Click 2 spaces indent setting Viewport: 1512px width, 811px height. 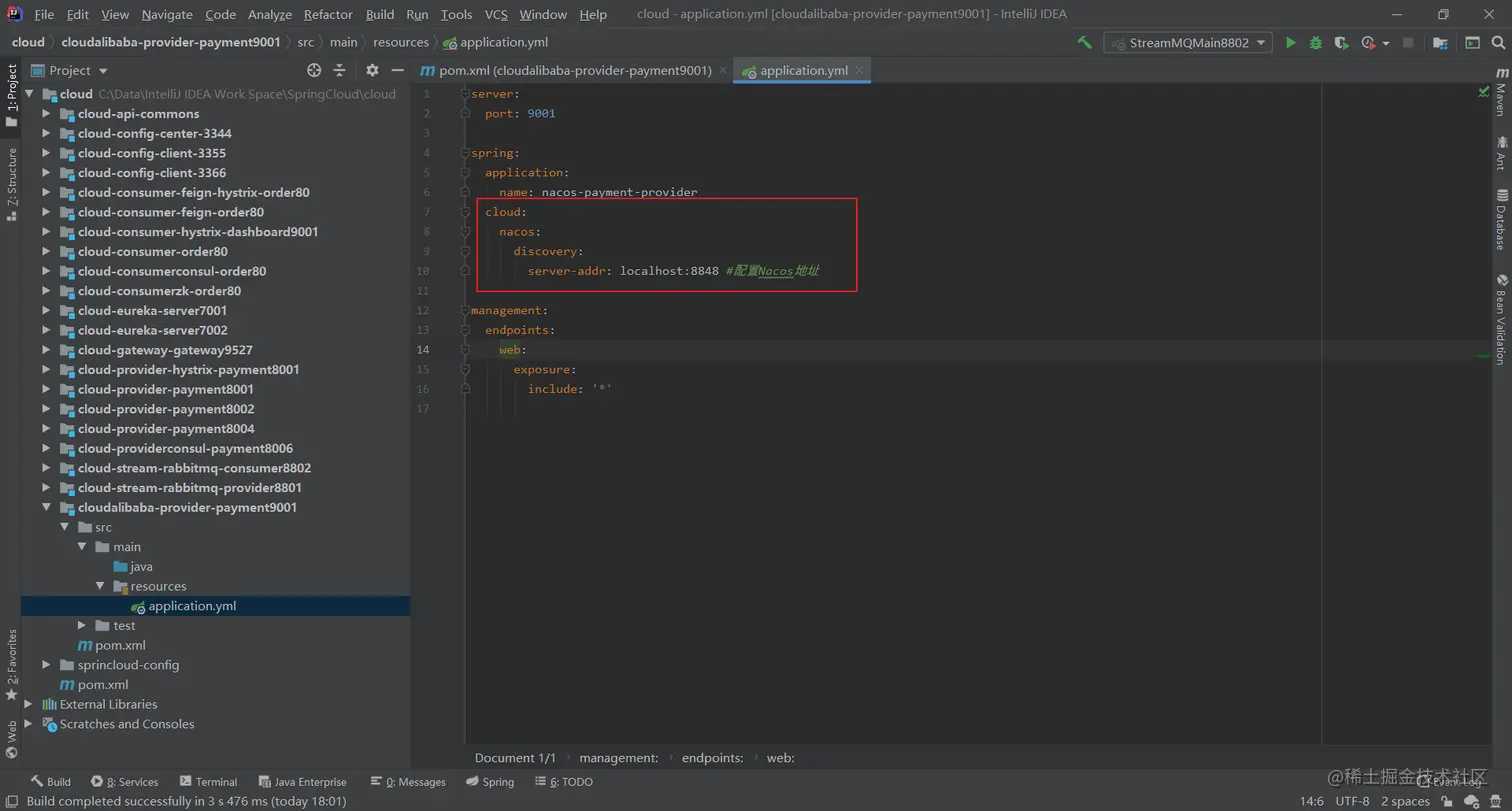(1406, 801)
